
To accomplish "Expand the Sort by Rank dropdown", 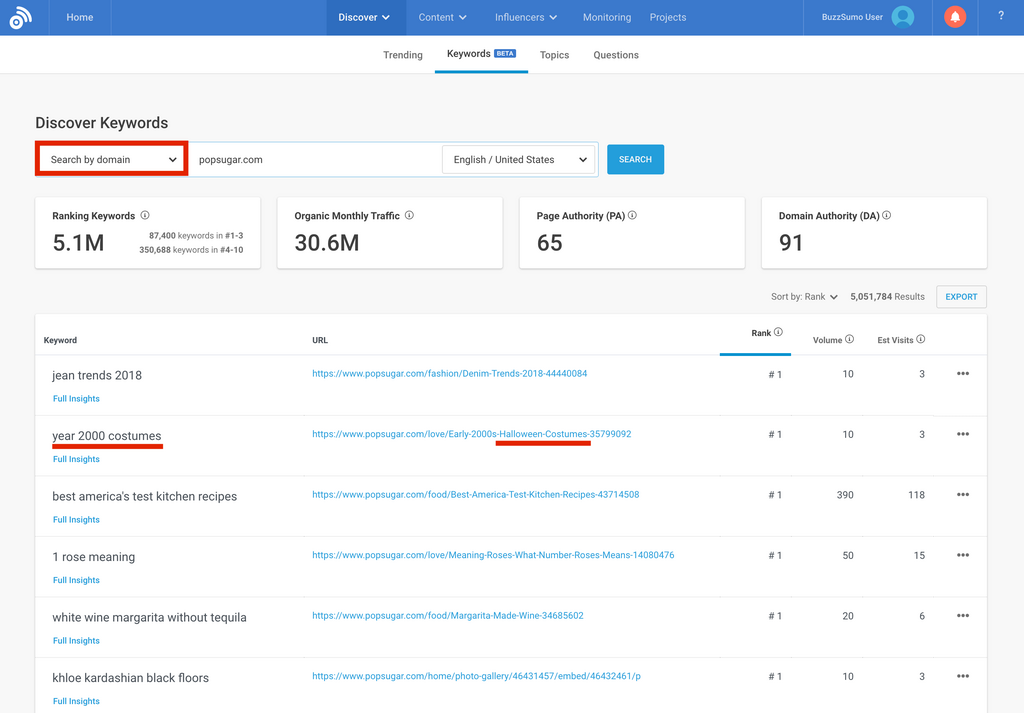I will tap(804, 297).
